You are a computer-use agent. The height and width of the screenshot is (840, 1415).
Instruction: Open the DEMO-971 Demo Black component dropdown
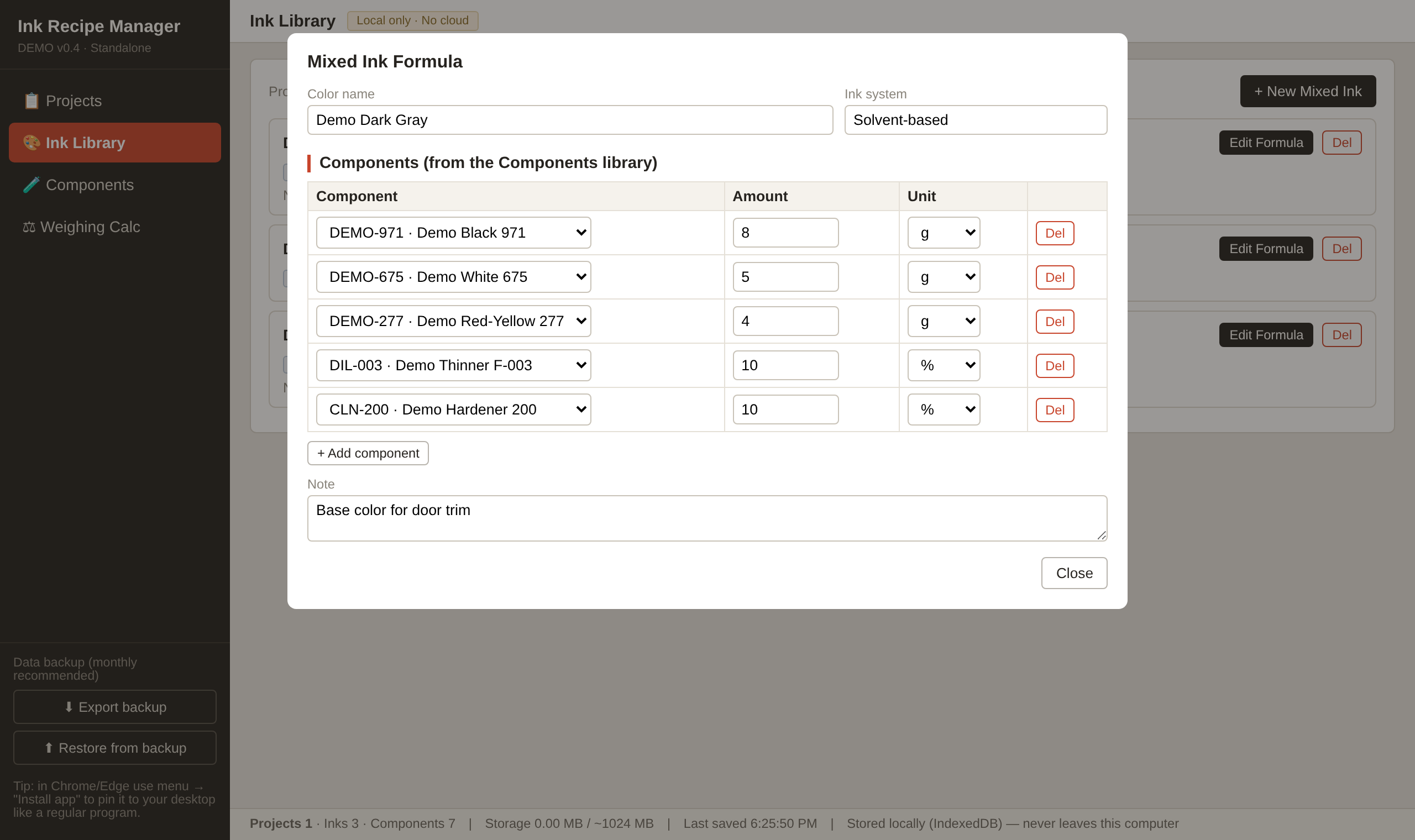pos(453,233)
